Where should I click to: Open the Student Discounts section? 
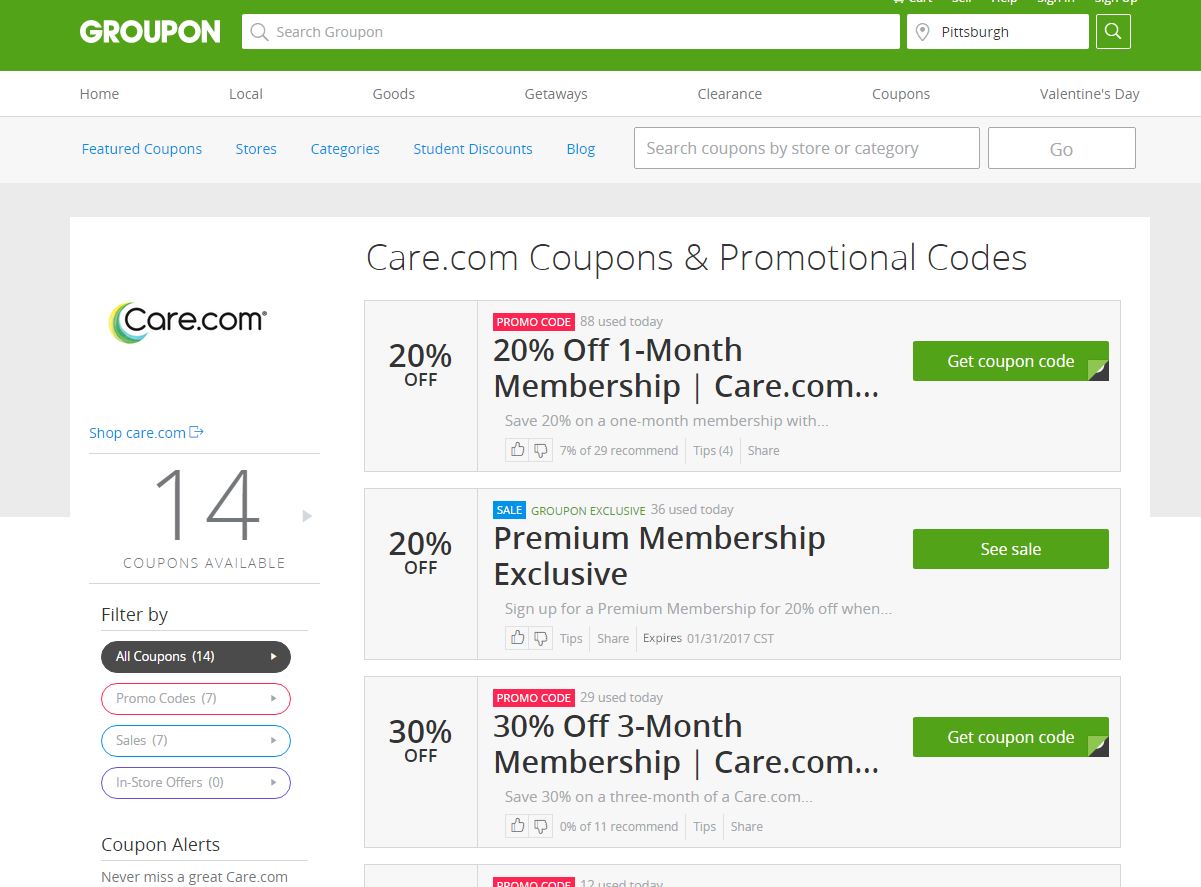(472, 148)
